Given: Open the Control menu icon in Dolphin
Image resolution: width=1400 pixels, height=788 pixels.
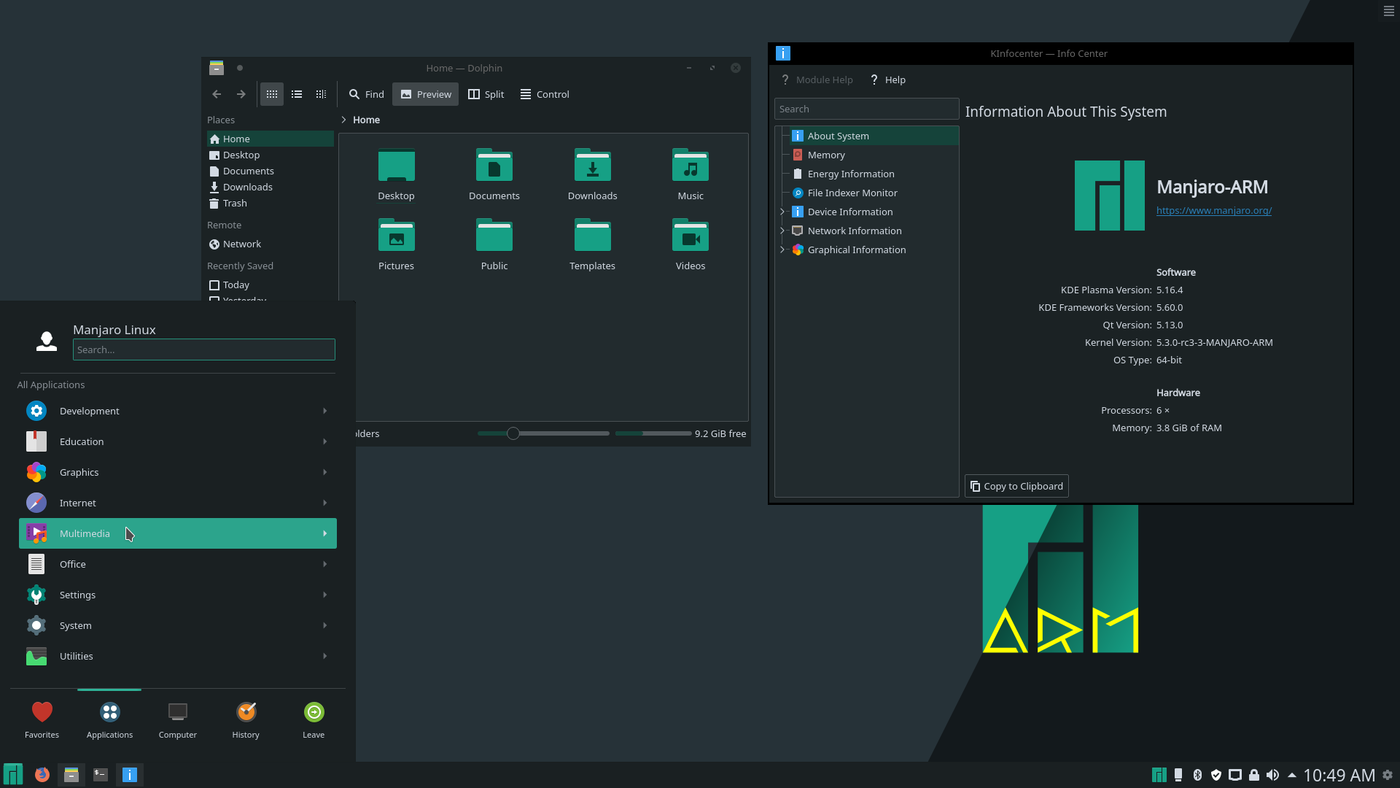Looking at the screenshot, I should (x=524, y=93).
